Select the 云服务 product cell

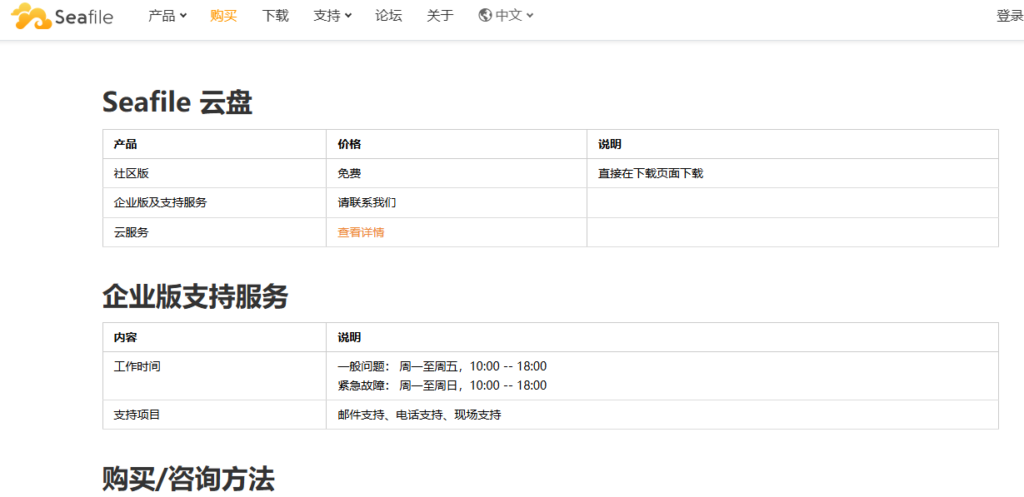point(214,232)
